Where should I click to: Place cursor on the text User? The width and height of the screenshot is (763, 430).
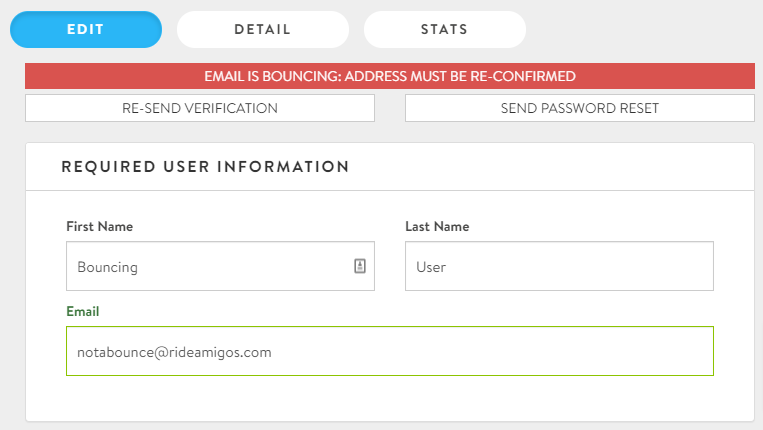pos(431,268)
